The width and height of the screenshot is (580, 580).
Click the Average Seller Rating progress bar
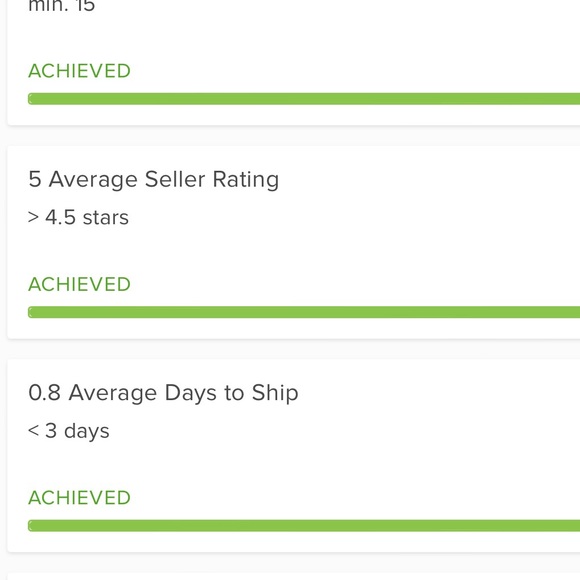(304, 312)
